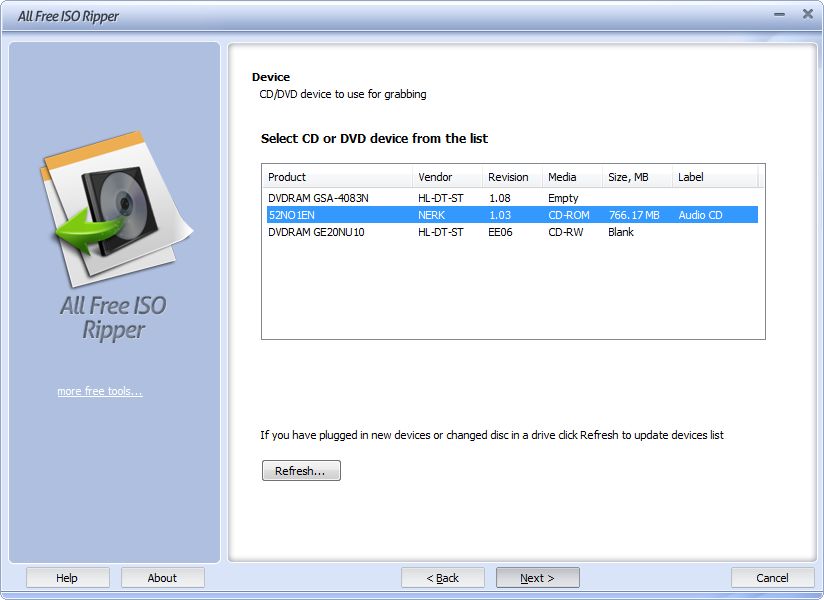Select the 52NO1EN NERK device row

[512, 215]
